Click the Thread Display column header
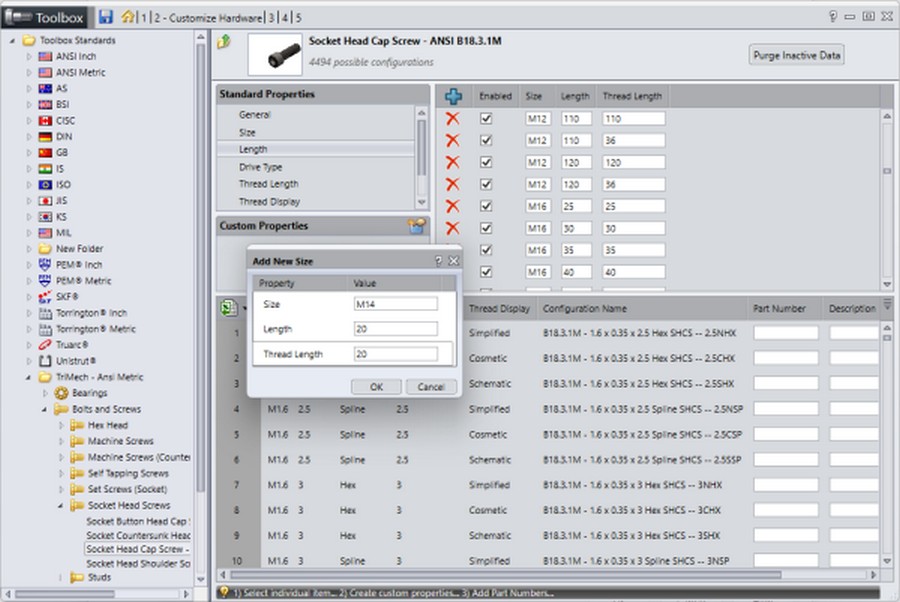Image resolution: width=900 pixels, height=602 pixels. click(x=499, y=308)
